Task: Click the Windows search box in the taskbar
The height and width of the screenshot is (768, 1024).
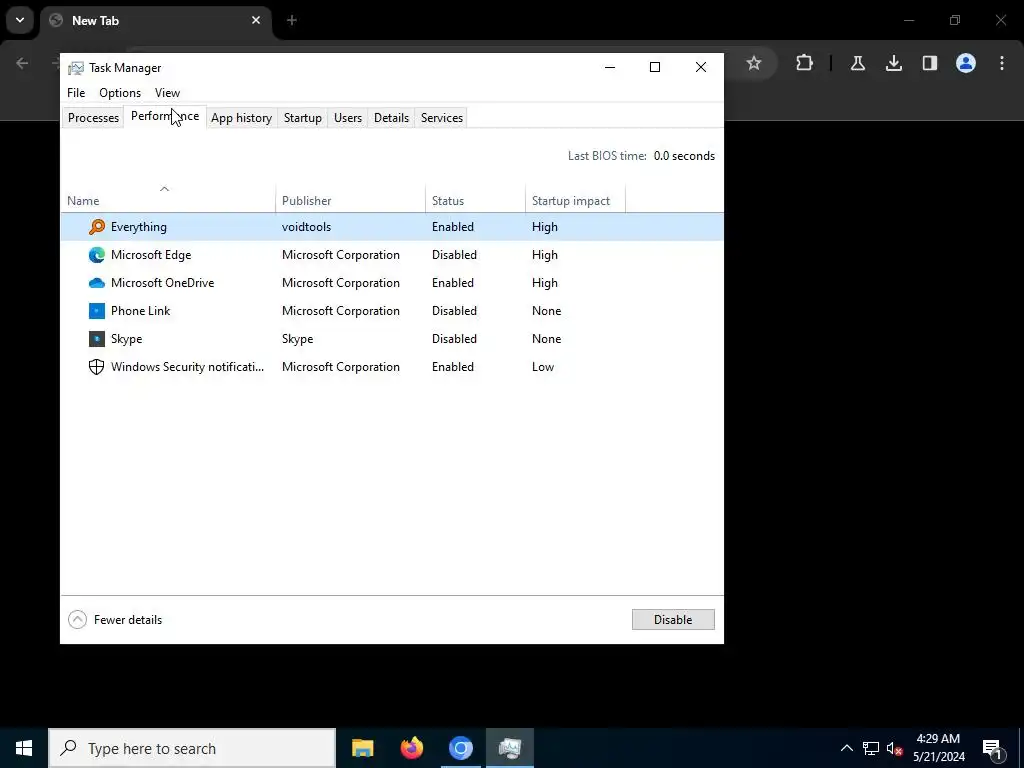Action: 192,748
